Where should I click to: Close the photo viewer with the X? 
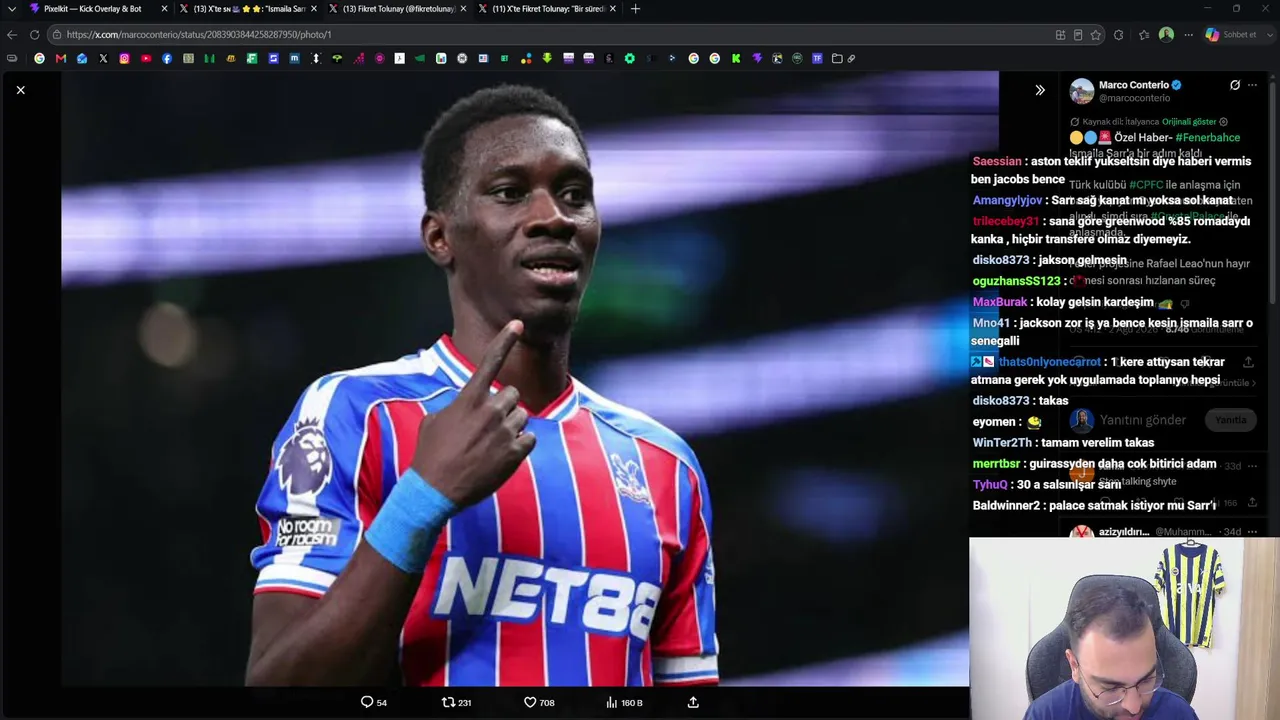[20, 90]
